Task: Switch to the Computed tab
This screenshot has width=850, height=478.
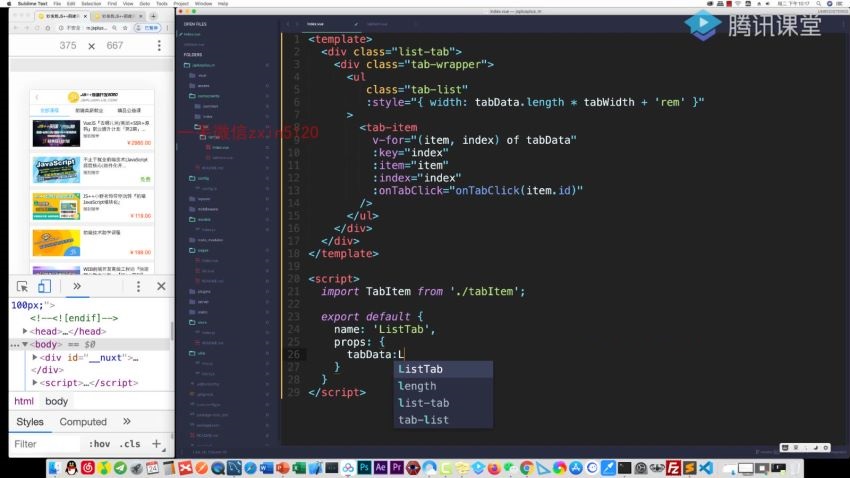Action: [x=83, y=422]
